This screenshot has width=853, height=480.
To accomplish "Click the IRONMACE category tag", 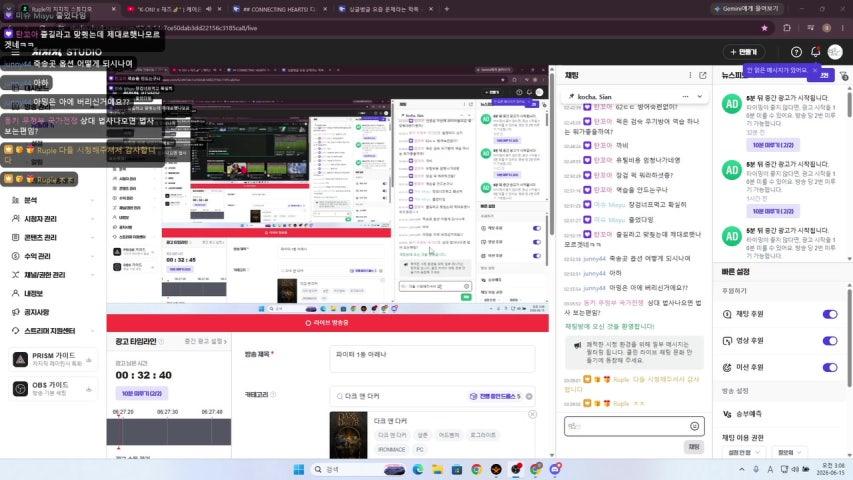I will click(x=392, y=450).
